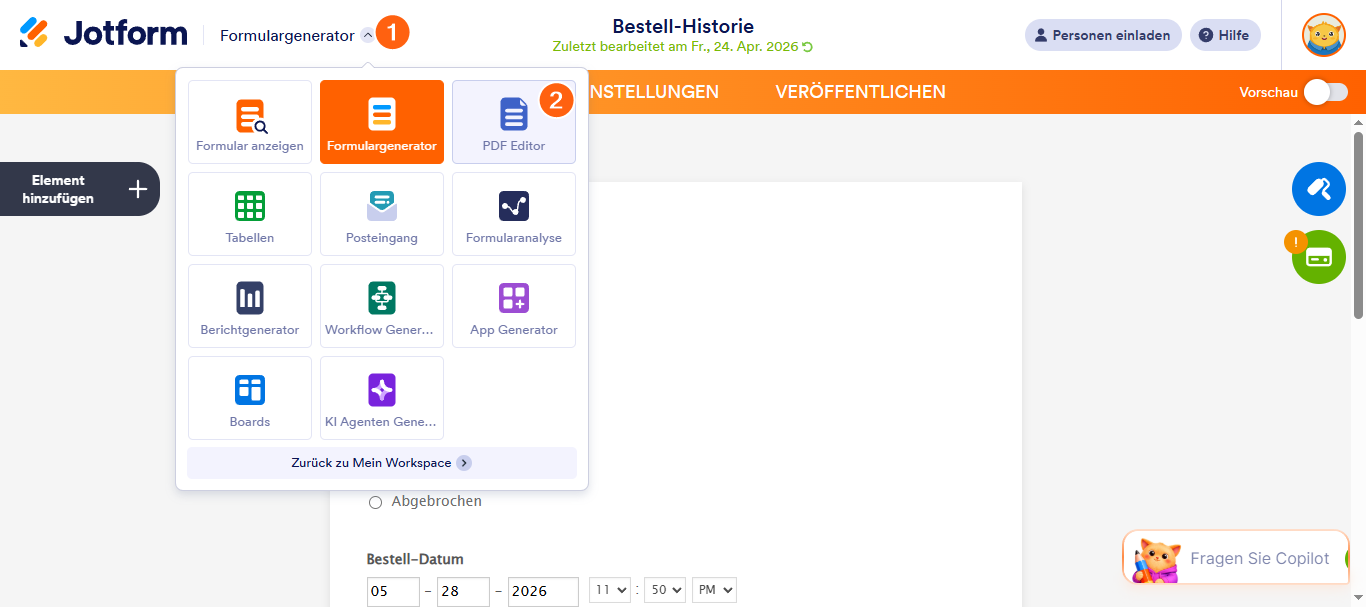Click the revision history icon beside the last edited date
Screen dimensions: 1366x607
coord(808,47)
